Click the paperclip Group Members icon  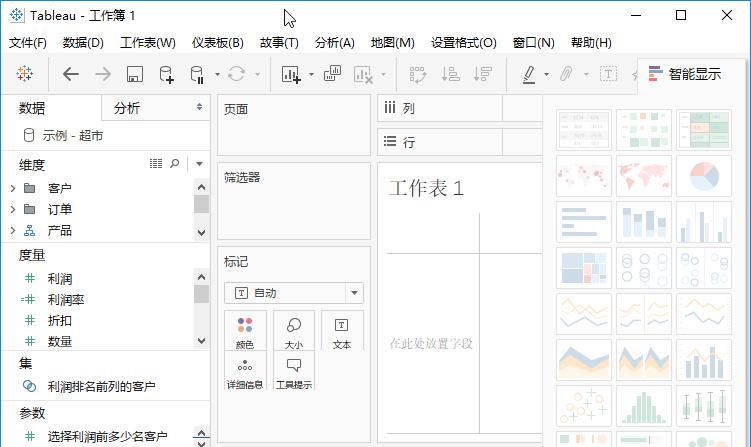[x=566, y=74]
